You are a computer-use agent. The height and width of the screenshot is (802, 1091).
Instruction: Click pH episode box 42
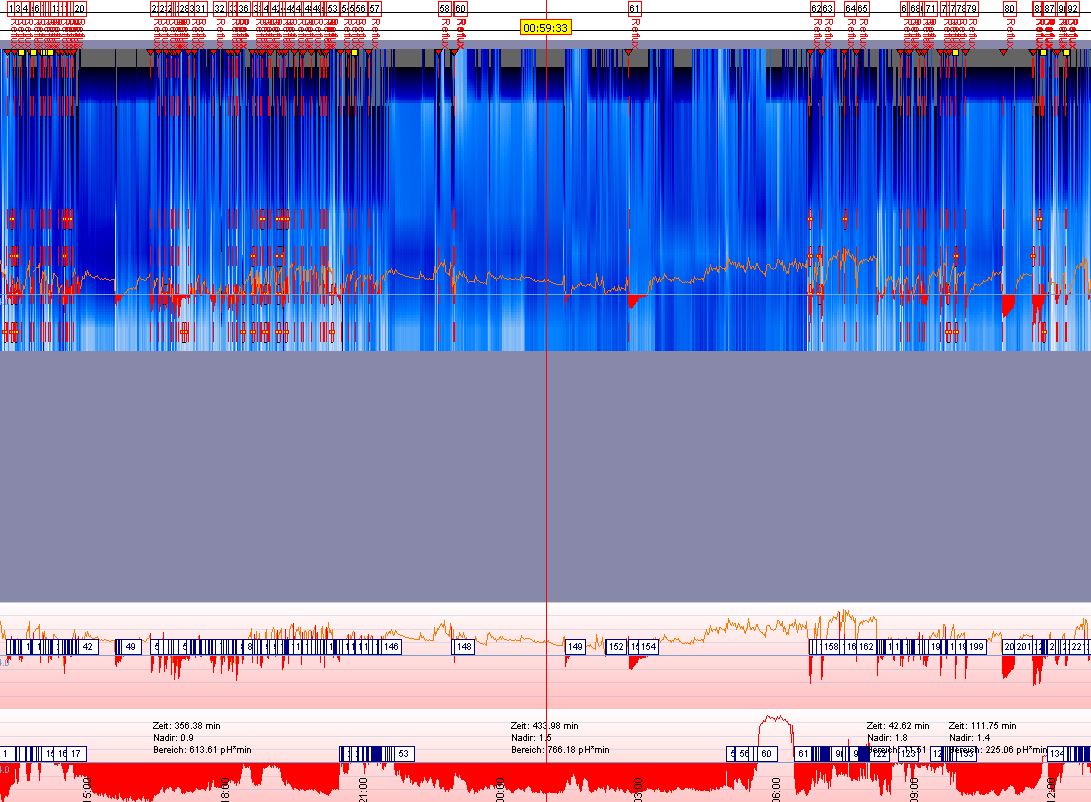tap(88, 647)
